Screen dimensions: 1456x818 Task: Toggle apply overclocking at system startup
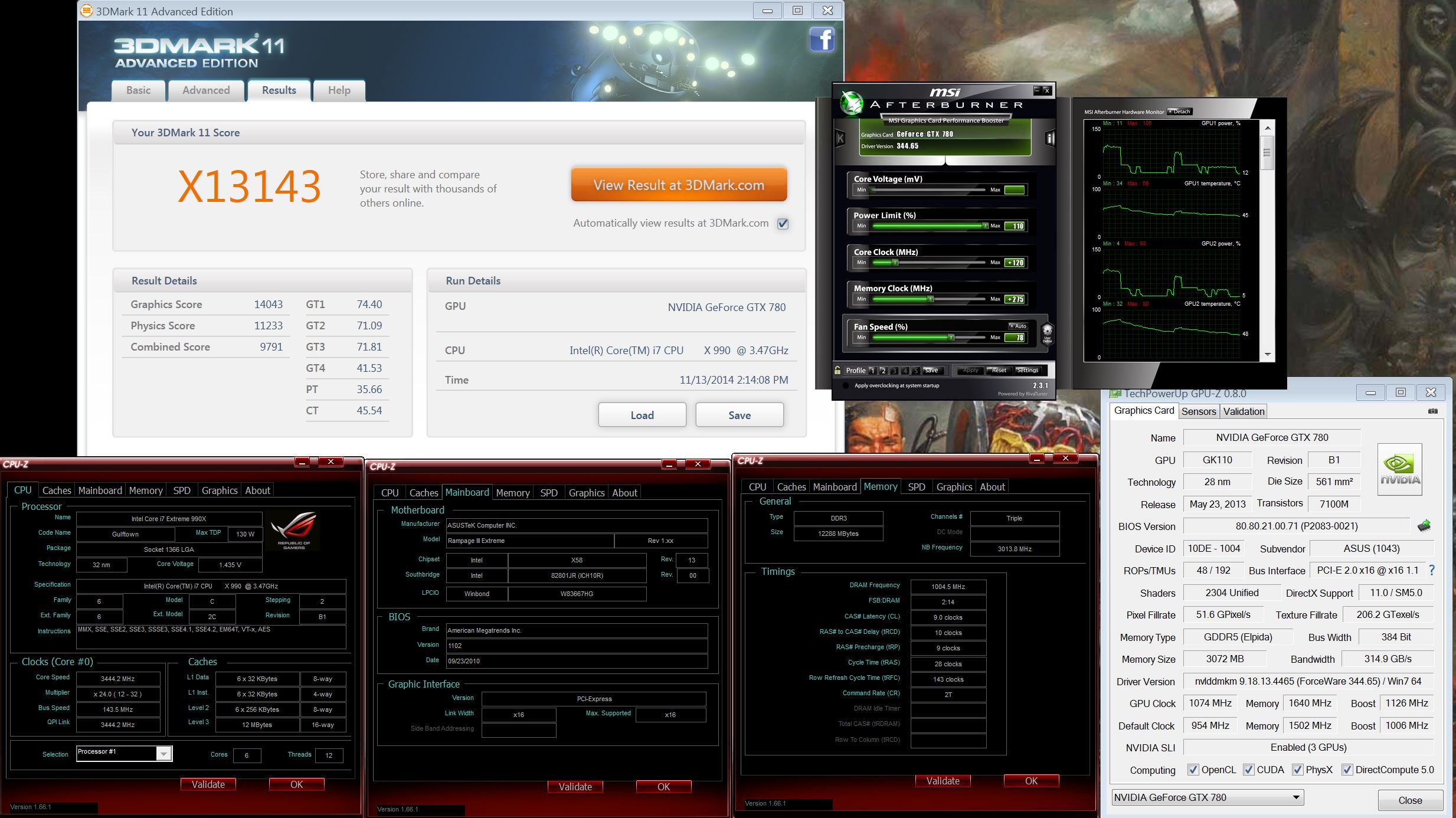(x=846, y=385)
